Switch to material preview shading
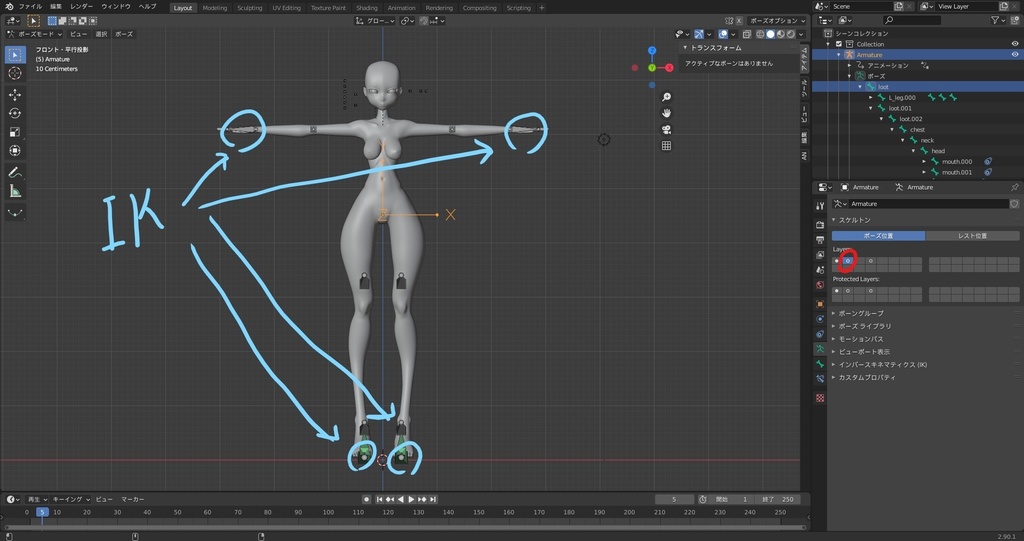1024x541 pixels. [x=781, y=34]
